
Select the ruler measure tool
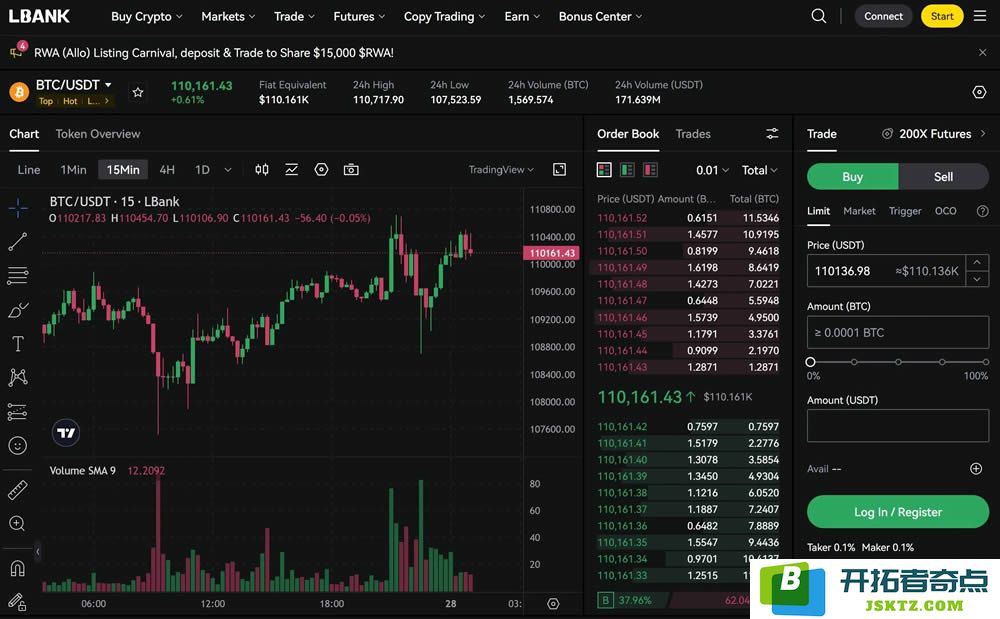(x=18, y=490)
